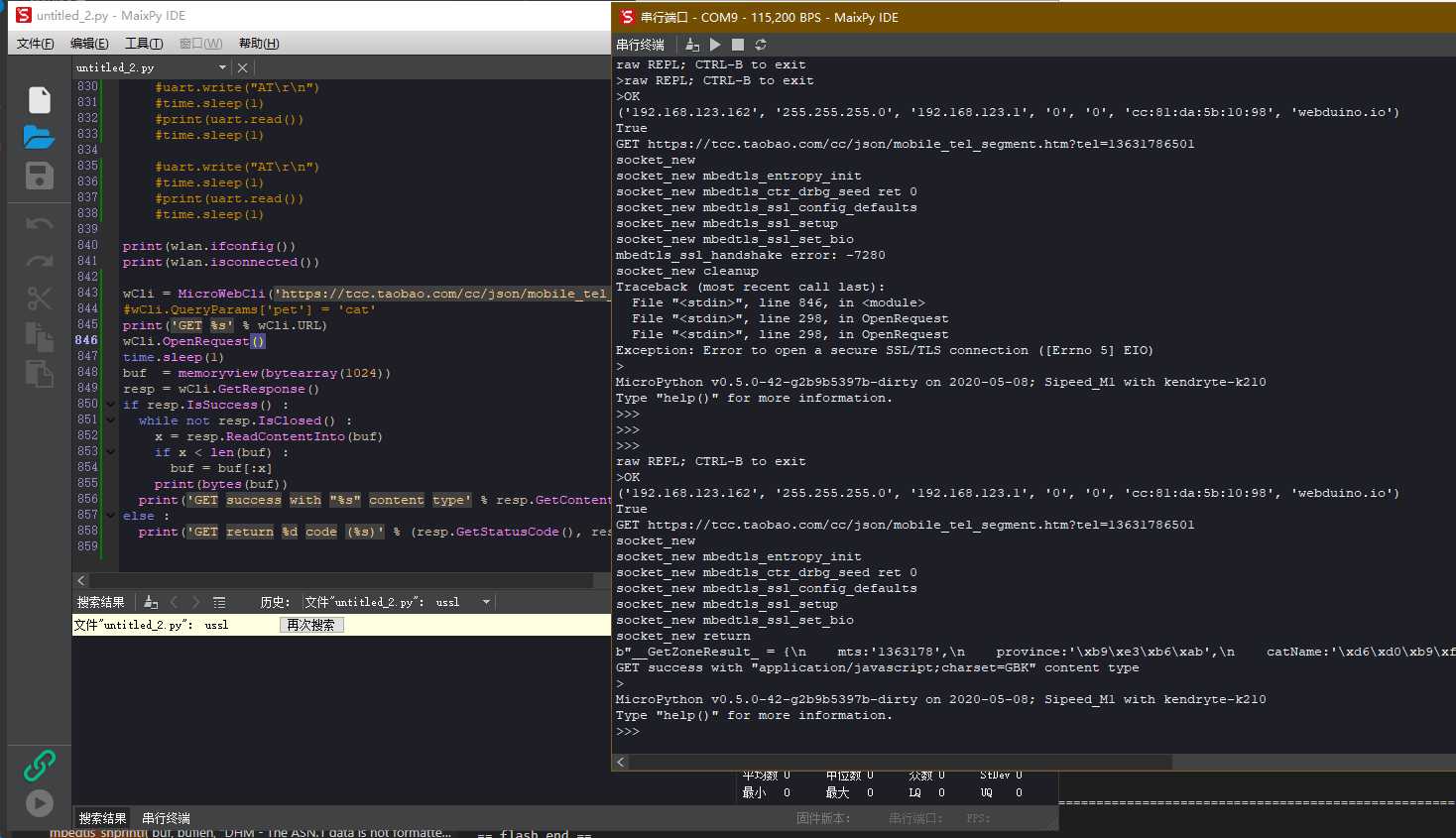
Task: Click the MaixPy IDE logo in main title bar
Action: (24, 15)
